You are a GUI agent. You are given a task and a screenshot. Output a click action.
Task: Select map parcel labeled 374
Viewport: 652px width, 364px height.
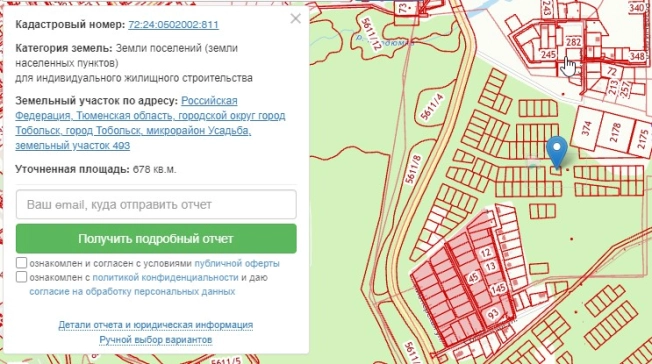click(586, 129)
